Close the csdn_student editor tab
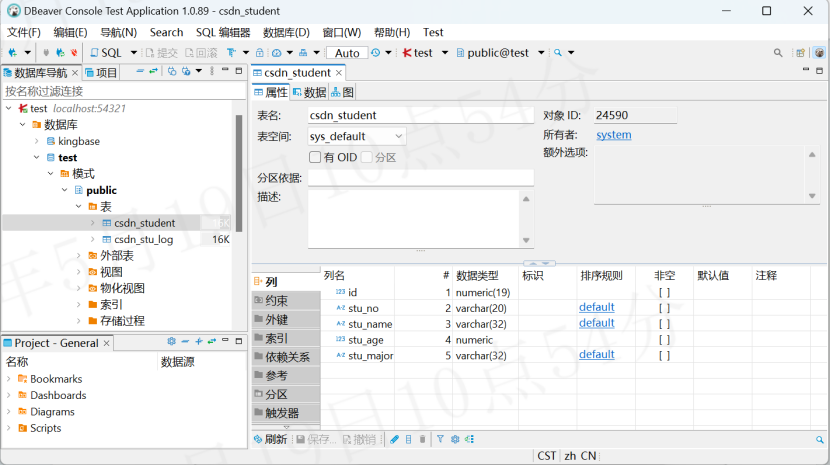 coord(339,73)
